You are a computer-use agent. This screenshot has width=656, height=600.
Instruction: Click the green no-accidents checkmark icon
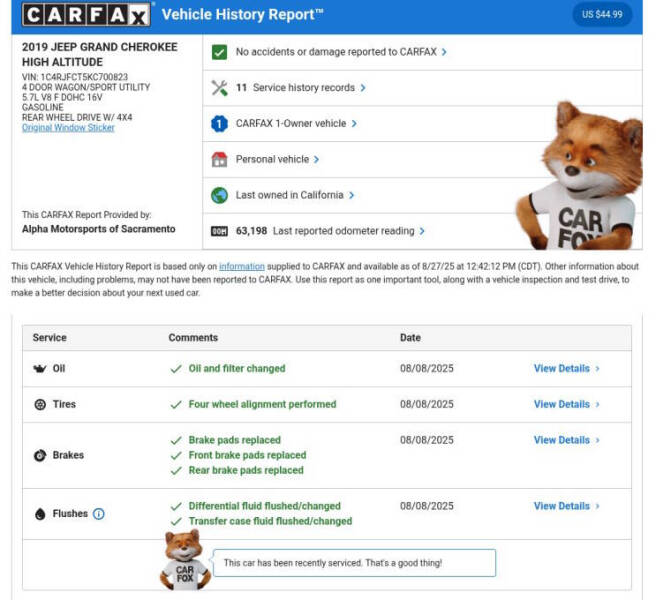click(x=219, y=52)
